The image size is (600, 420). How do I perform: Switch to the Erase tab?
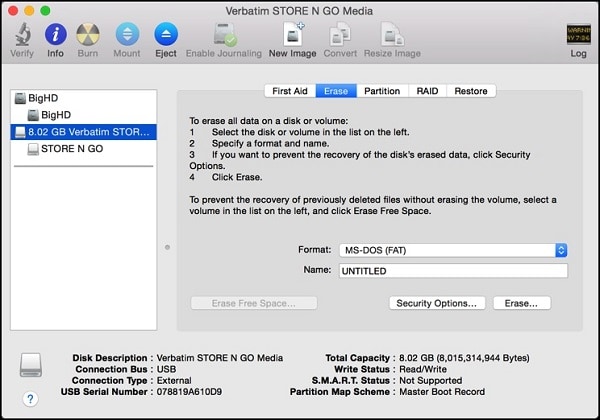tap(336, 91)
